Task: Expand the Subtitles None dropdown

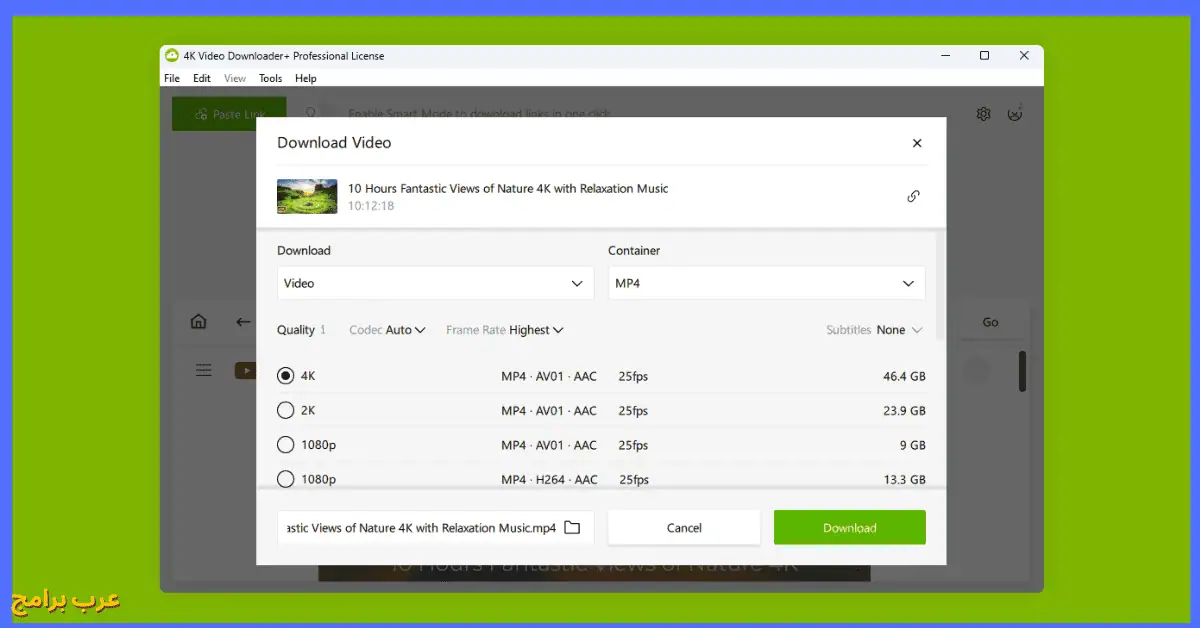Action: point(874,330)
